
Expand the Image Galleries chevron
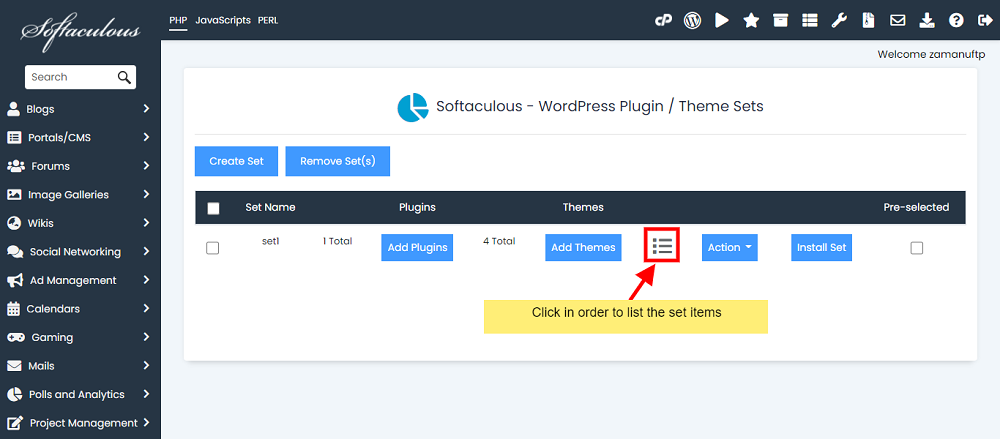click(x=146, y=195)
